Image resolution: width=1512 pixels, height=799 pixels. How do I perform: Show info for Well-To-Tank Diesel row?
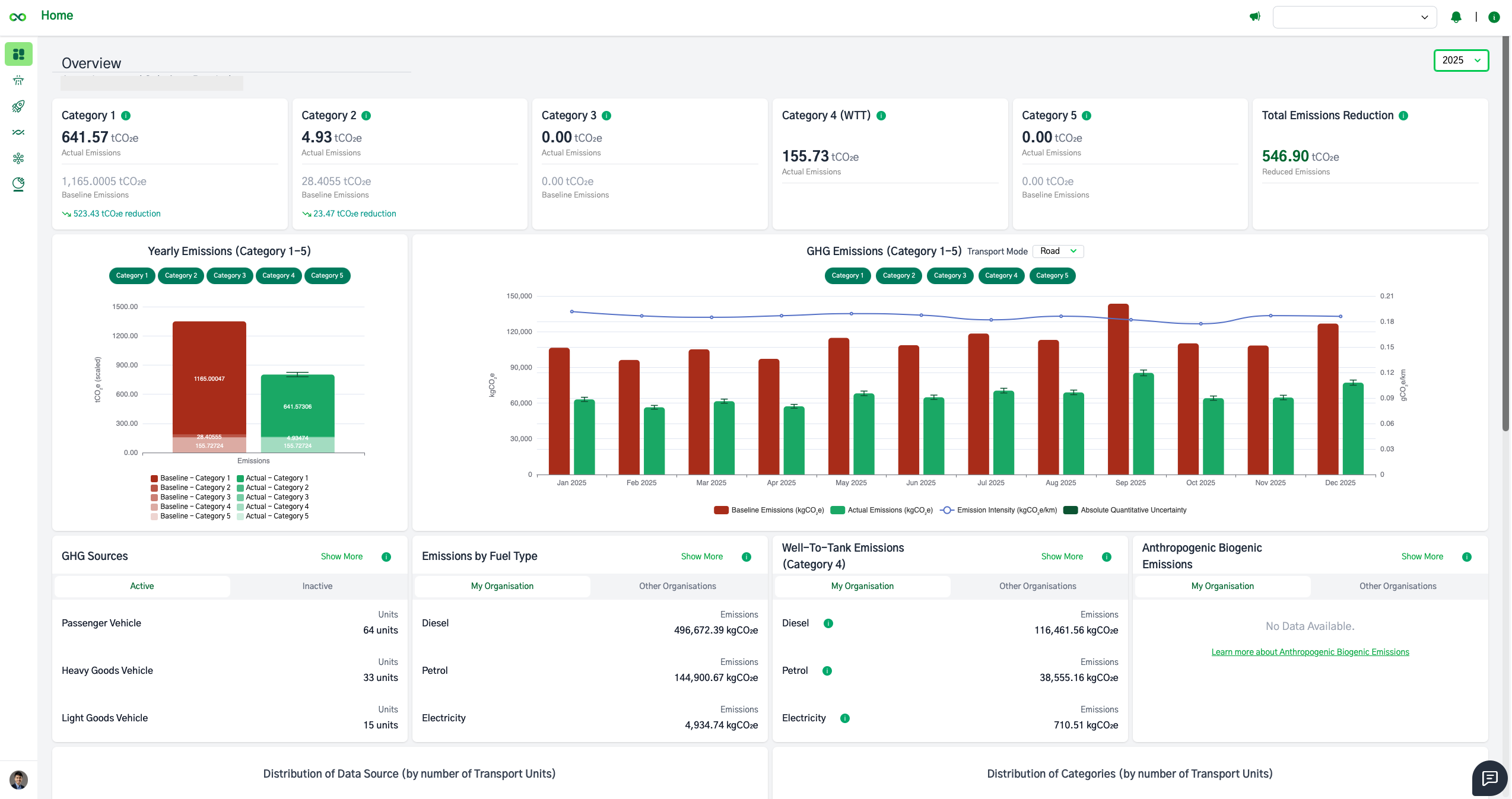pos(828,623)
